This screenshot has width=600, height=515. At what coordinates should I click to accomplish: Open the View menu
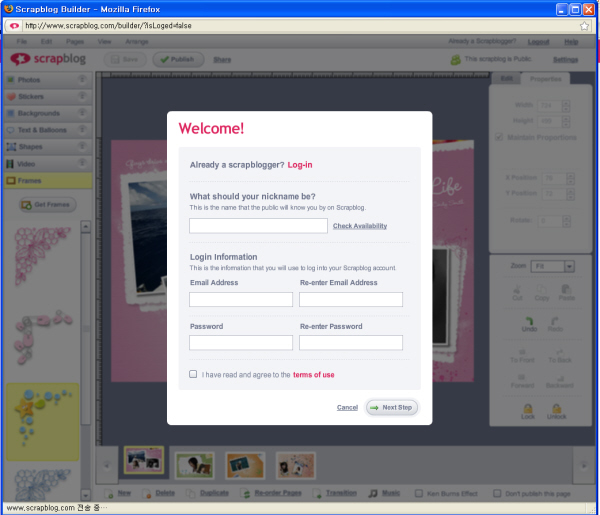[x=104, y=41]
